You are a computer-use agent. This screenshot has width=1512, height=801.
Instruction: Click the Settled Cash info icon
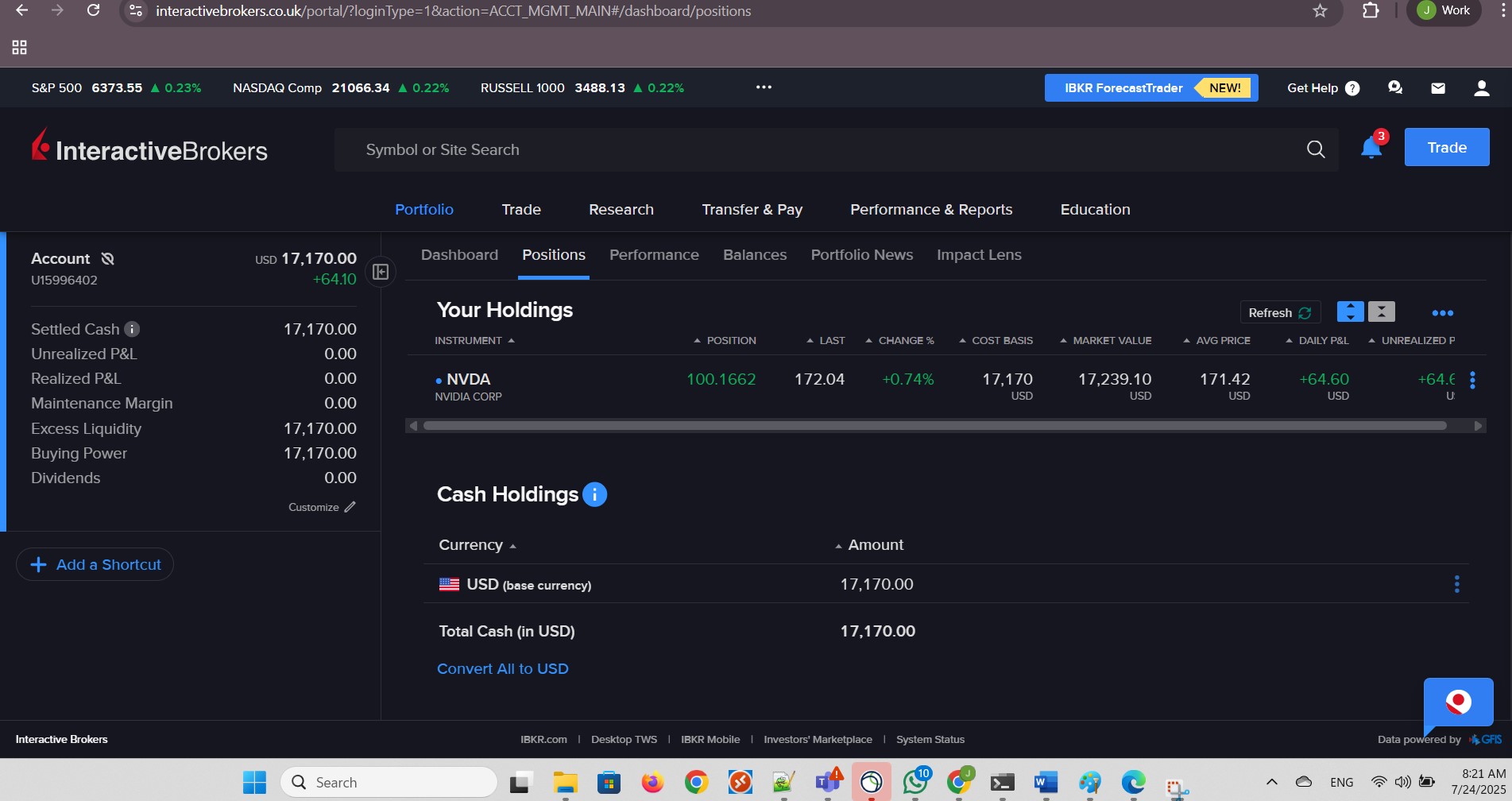(x=132, y=329)
